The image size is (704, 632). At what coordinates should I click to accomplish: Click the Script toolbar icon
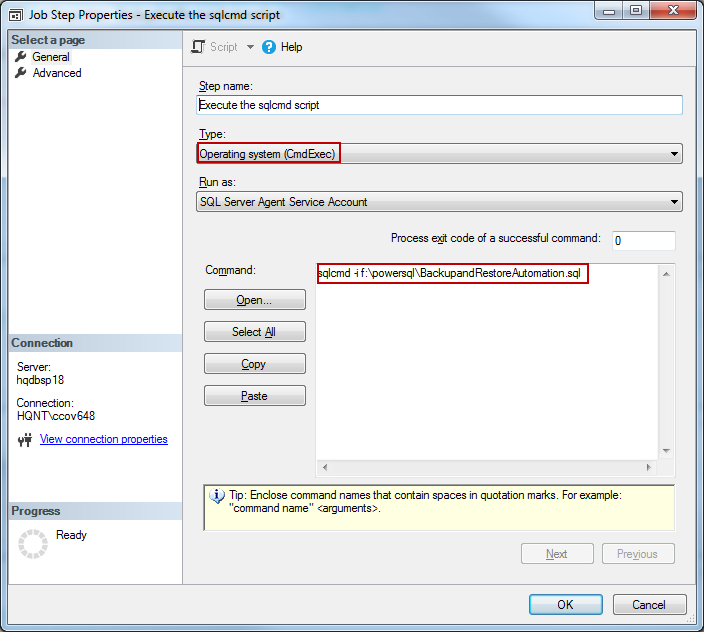[x=198, y=47]
